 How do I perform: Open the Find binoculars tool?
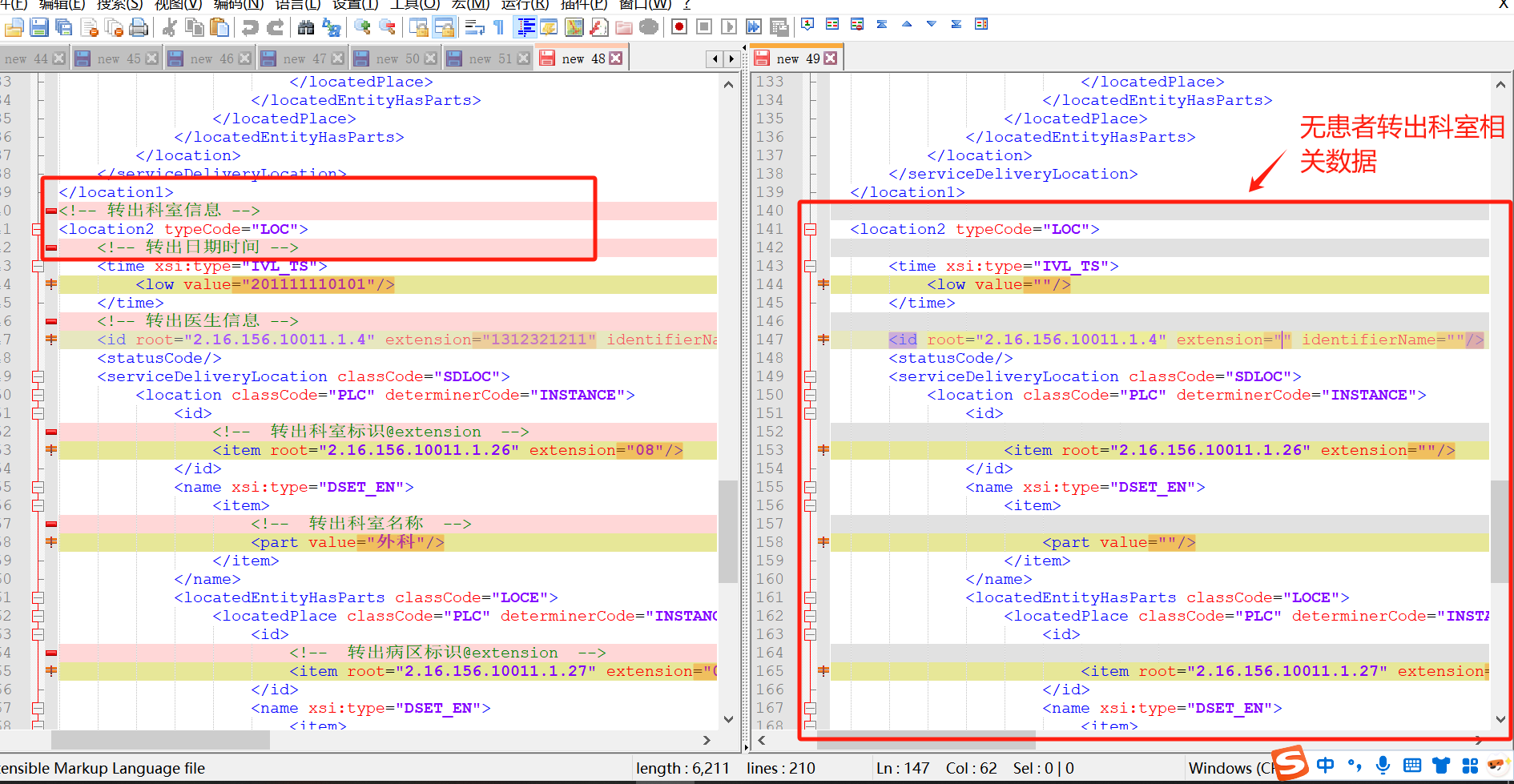tap(306, 28)
